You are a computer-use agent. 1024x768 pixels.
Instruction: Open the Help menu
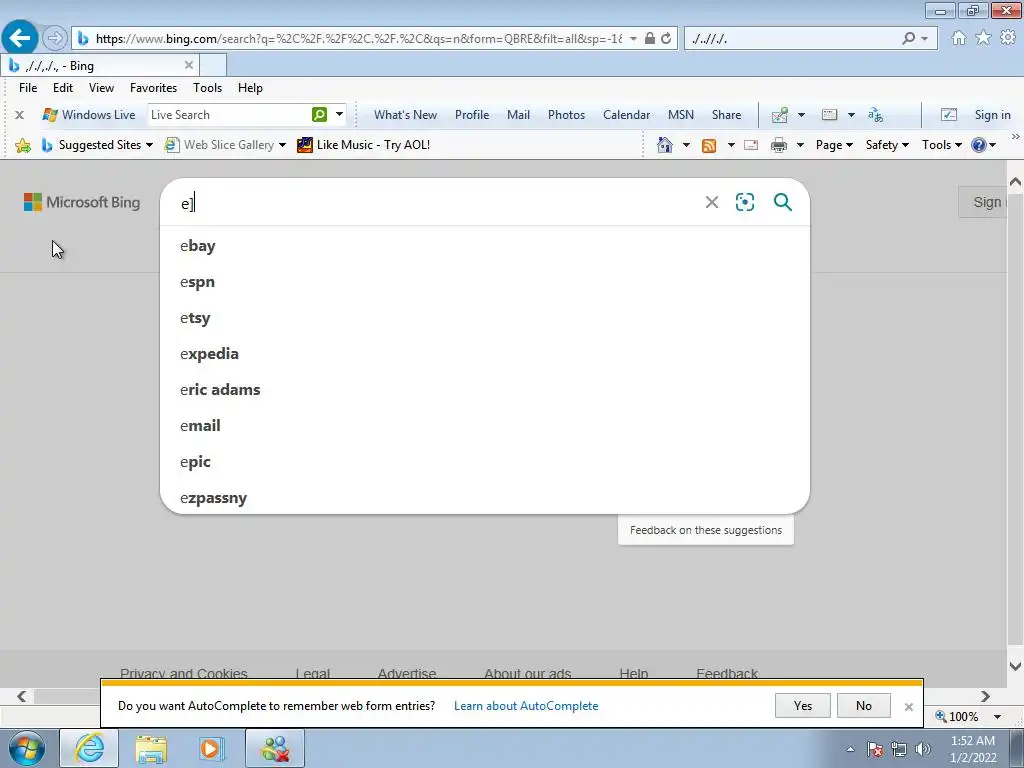(250, 88)
